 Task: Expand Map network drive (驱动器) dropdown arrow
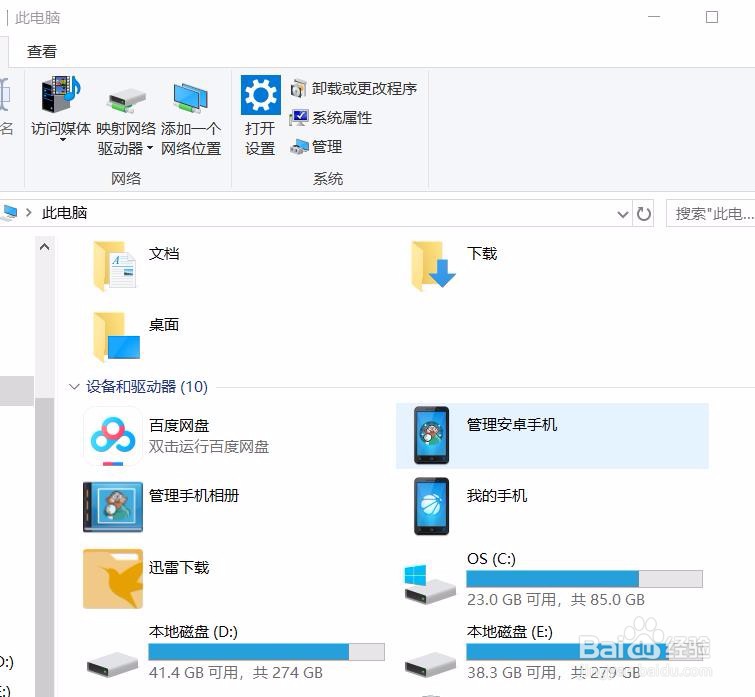coord(150,148)
